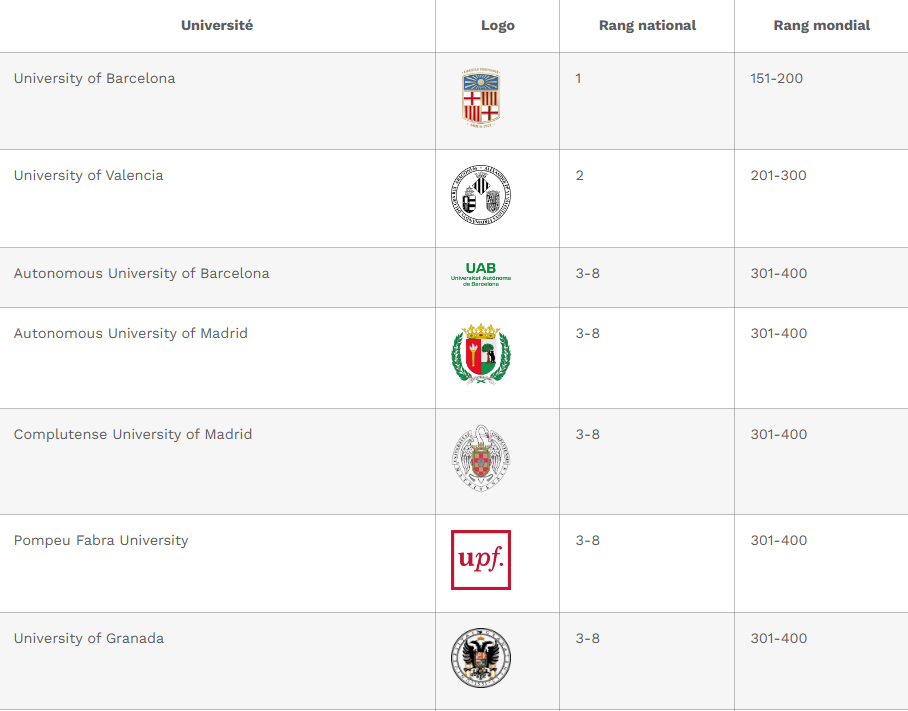Click the University of Granada name
908x711 pixels.
click(89, 639)
